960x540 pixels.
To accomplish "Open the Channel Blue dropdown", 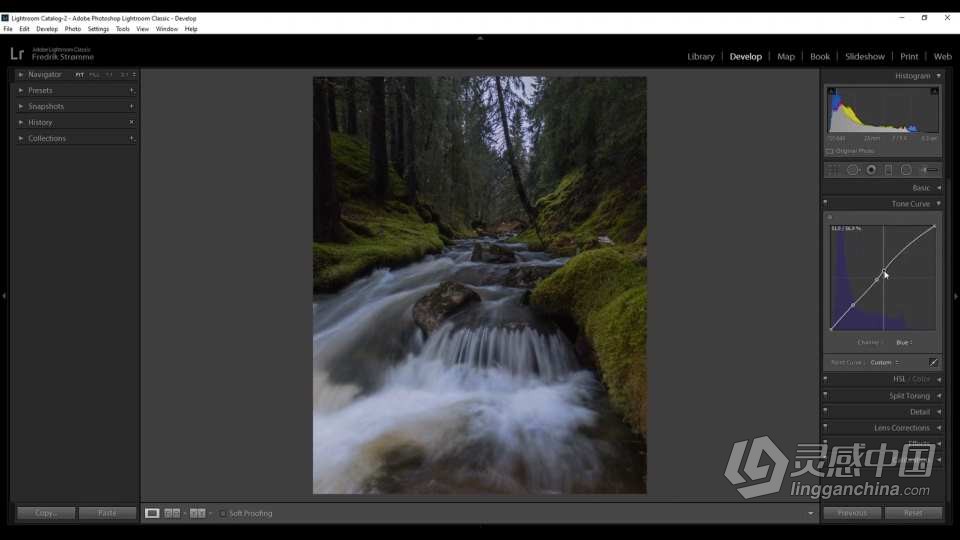I will [x=904, y=343].
